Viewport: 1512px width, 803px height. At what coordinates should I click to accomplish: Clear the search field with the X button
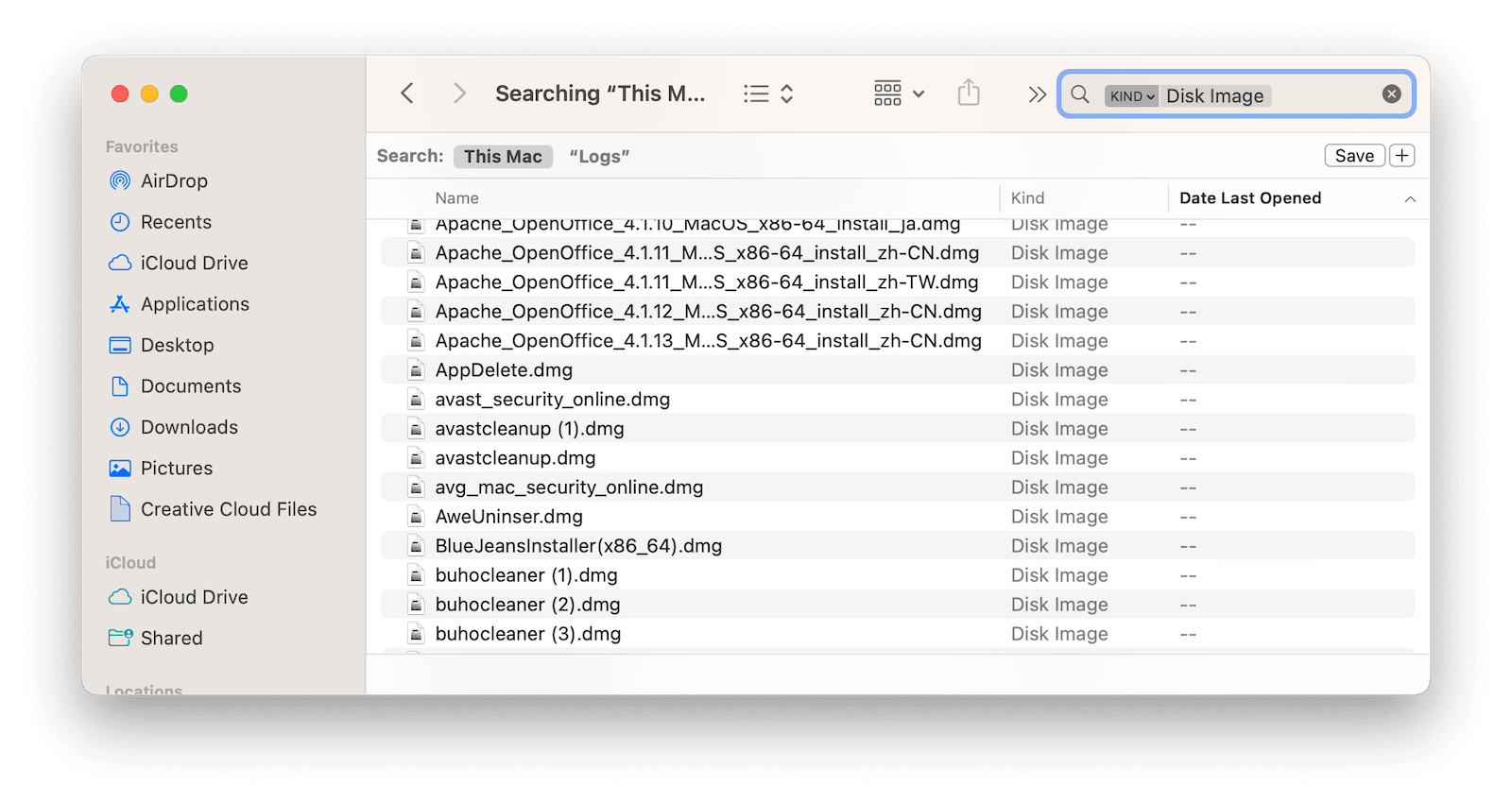1391,94
